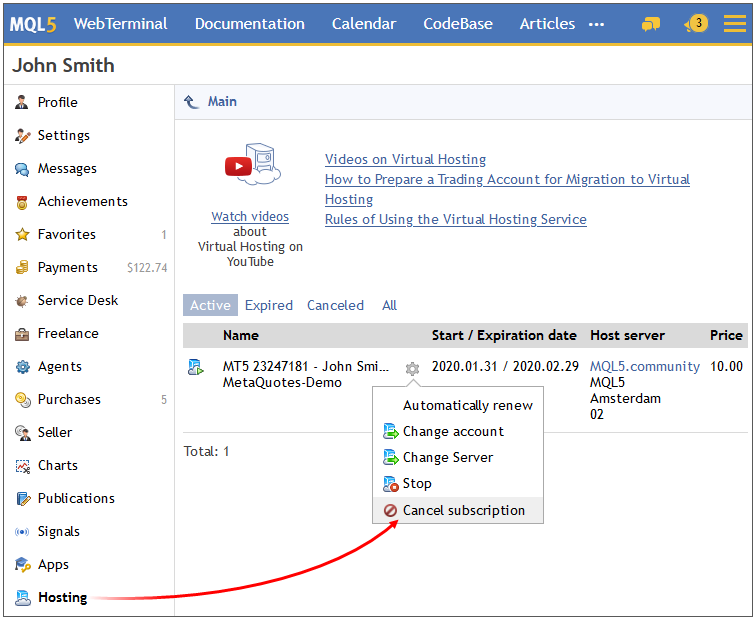
Task: Open the gear menu for MT5 23247181 subscription
Action: click(412, 369)
